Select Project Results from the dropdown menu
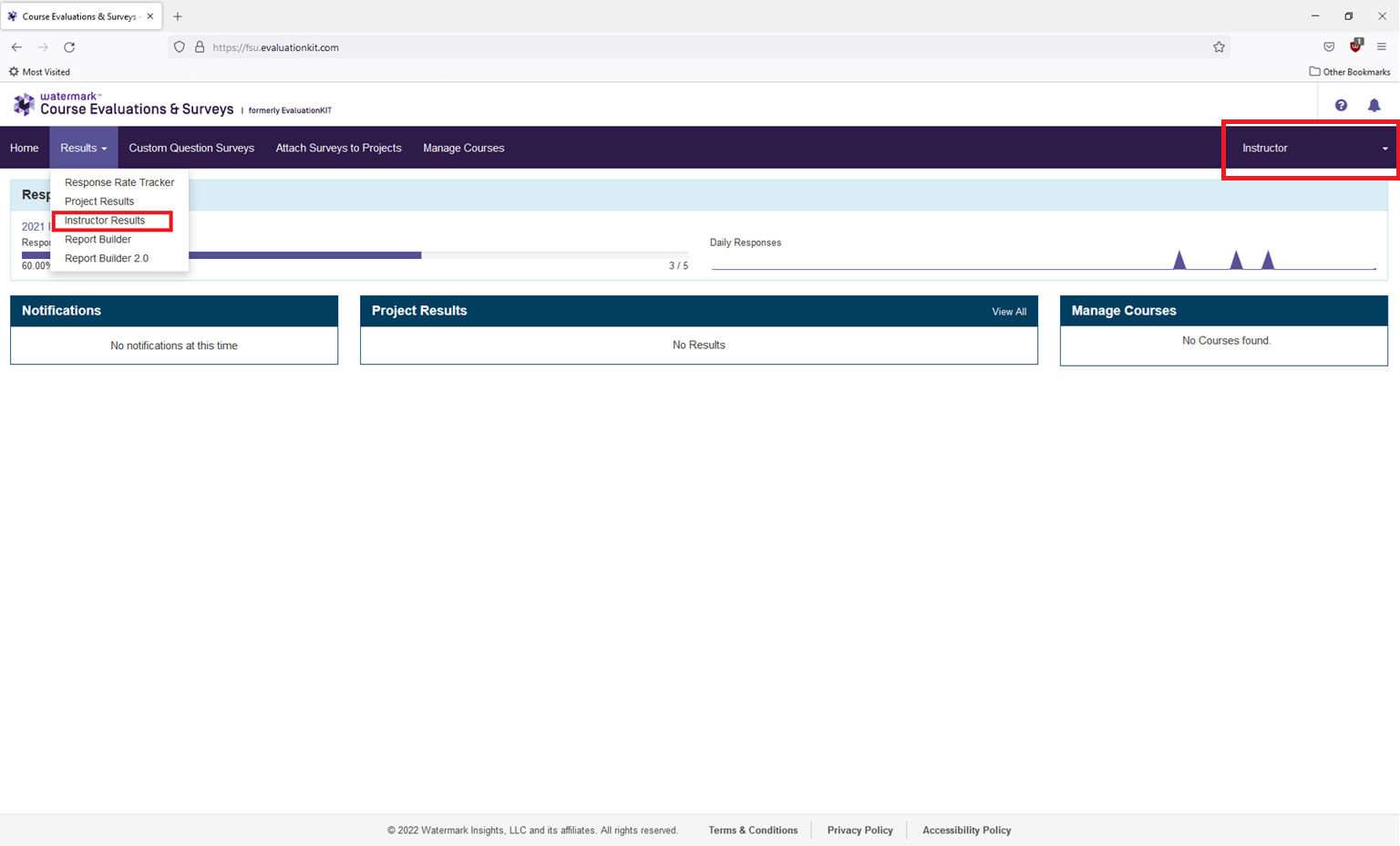Image resolution: width=1400 pixels, height=846 pixels. tap(99, 201)
